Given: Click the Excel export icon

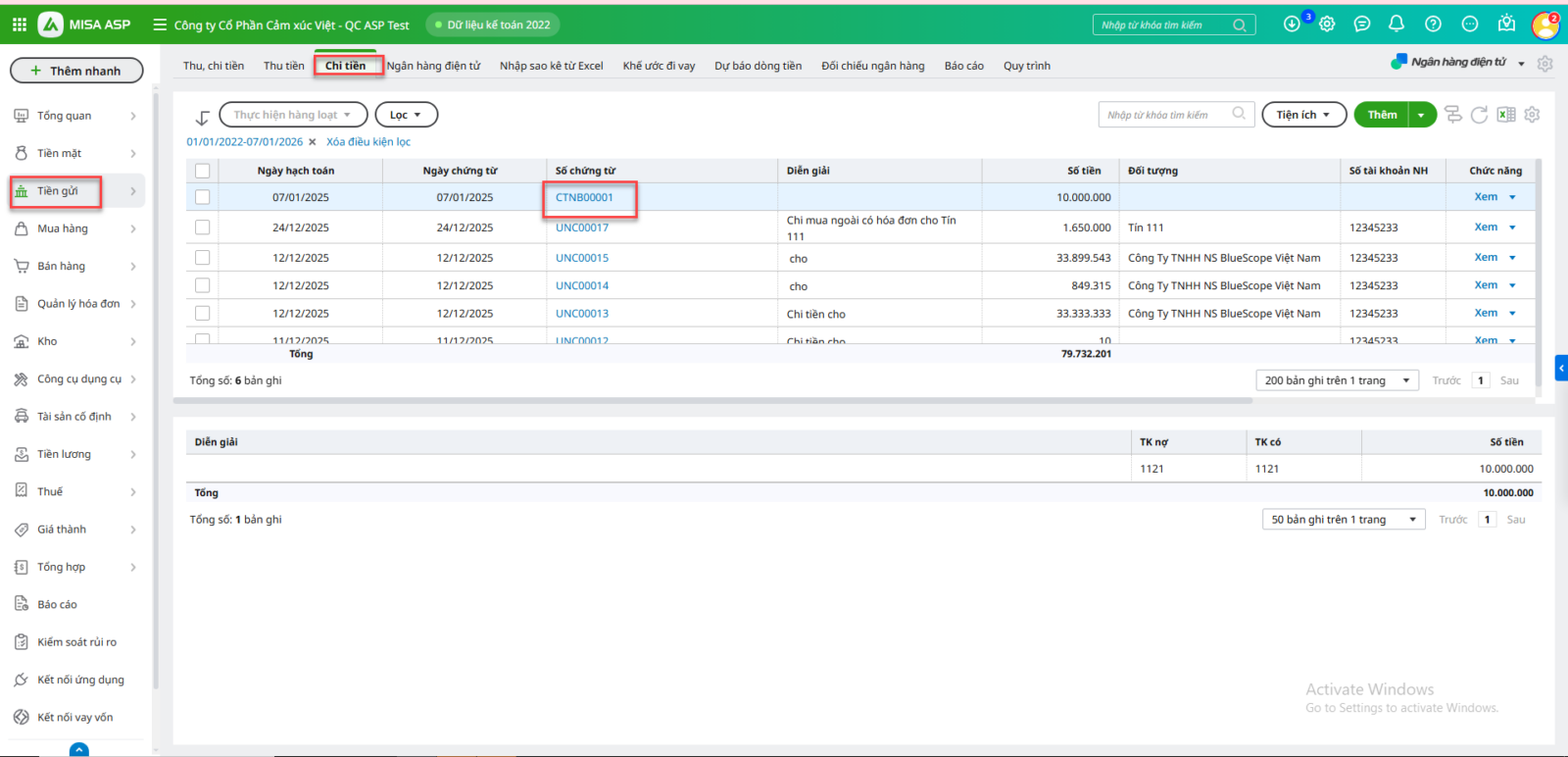Looking at the screenshot, I should tap(1506, 115).
